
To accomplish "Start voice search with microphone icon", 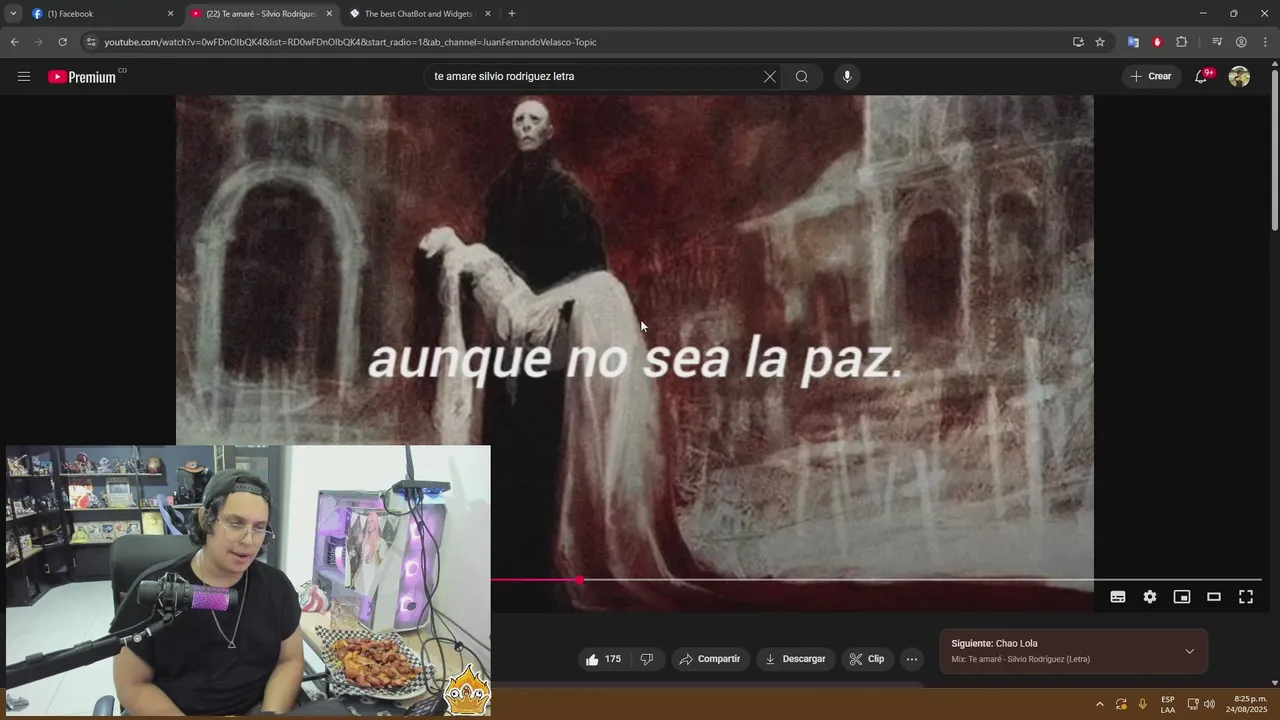I will point(847,76).
